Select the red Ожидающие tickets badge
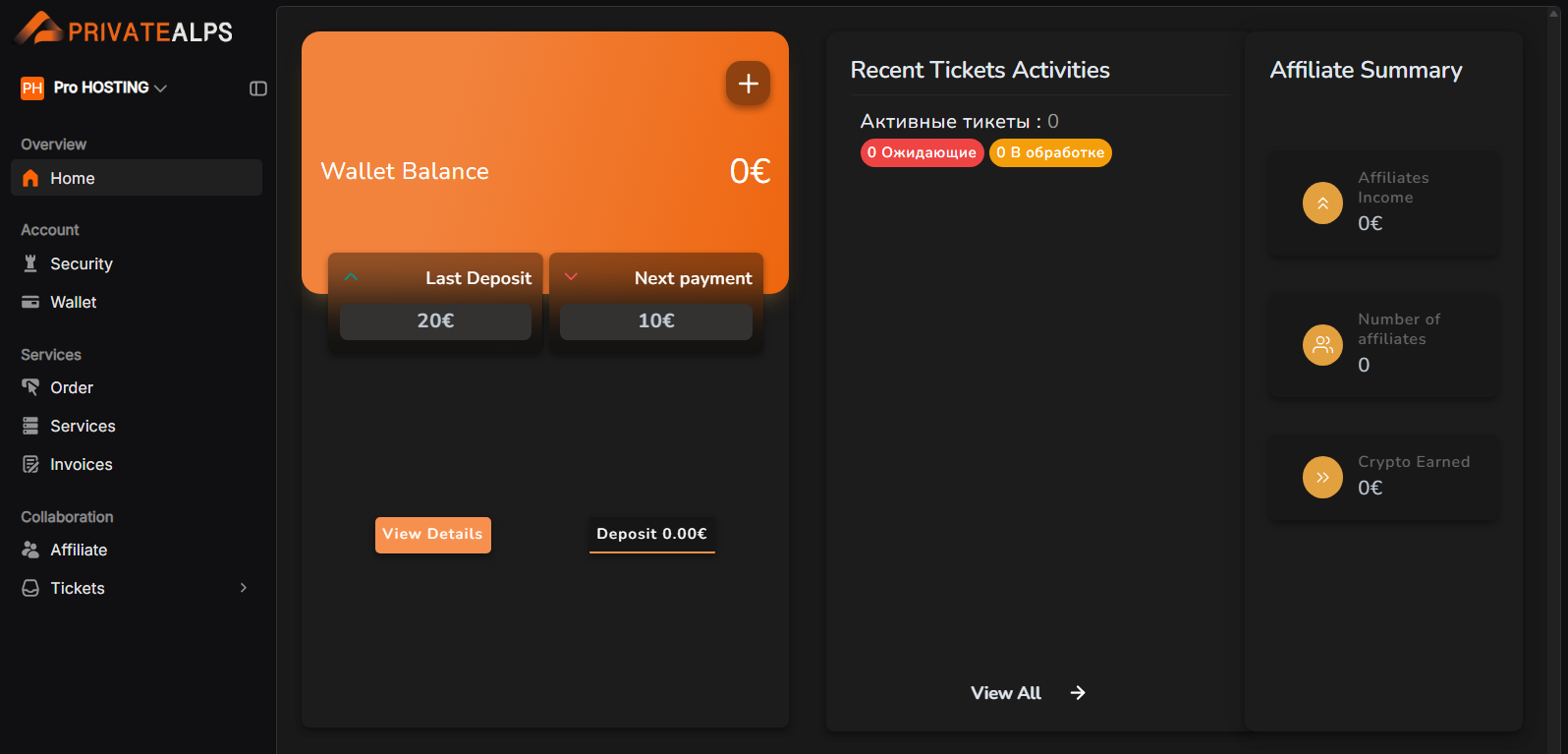 [x=922, y=152]
